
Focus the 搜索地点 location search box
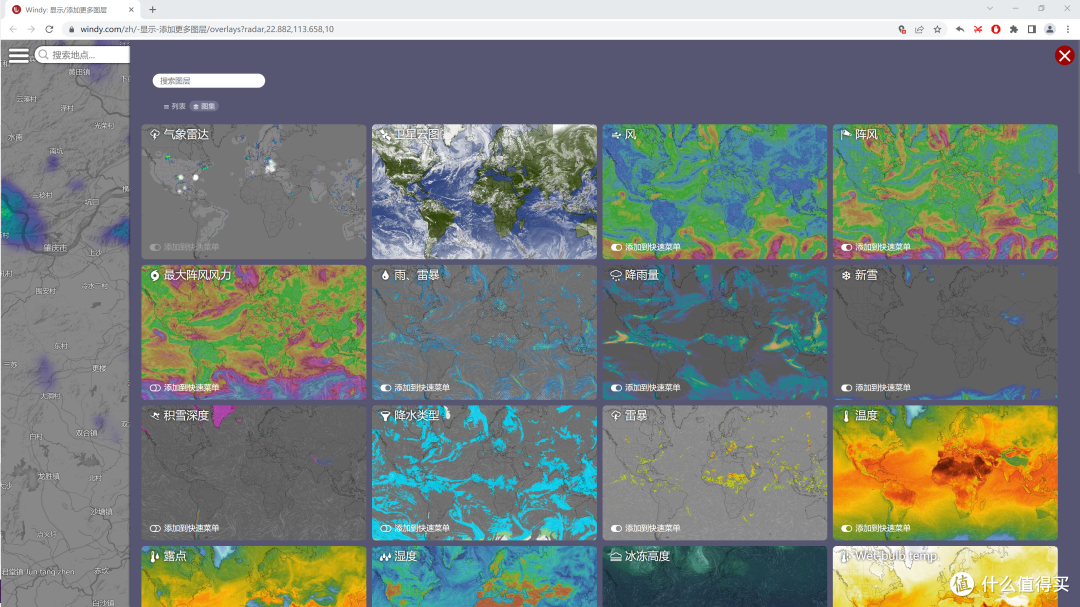click(x=82, y=54)
